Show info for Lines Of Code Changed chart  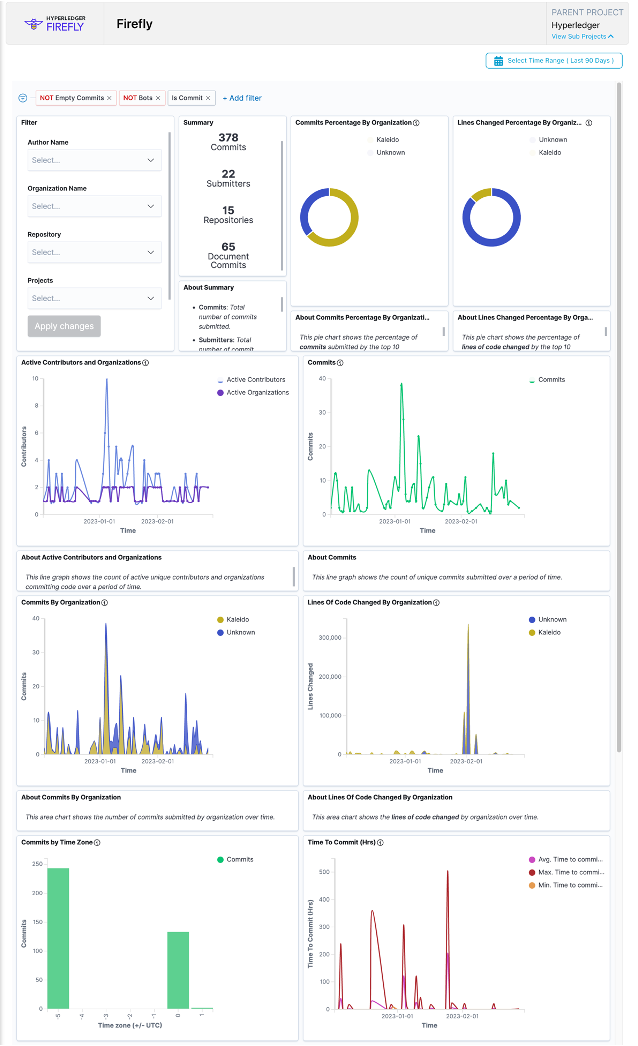tap(436, 602)
